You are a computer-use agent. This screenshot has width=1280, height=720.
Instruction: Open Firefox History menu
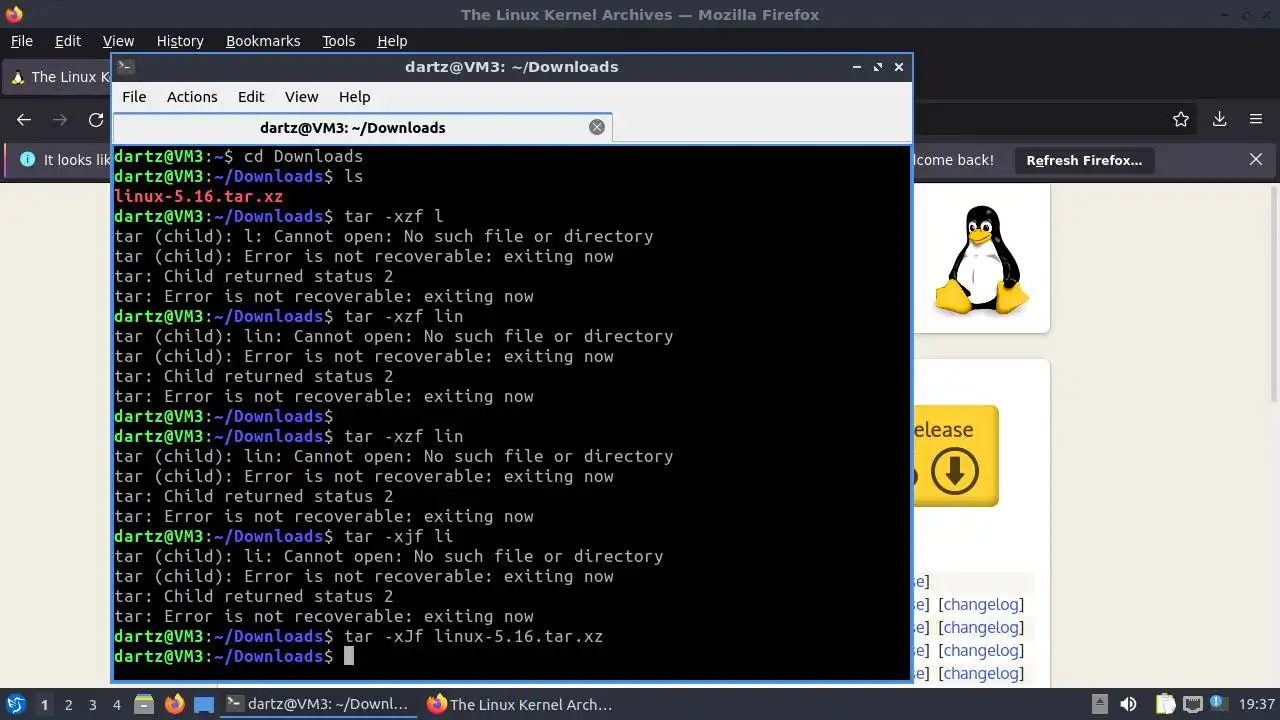click(180, 41)
